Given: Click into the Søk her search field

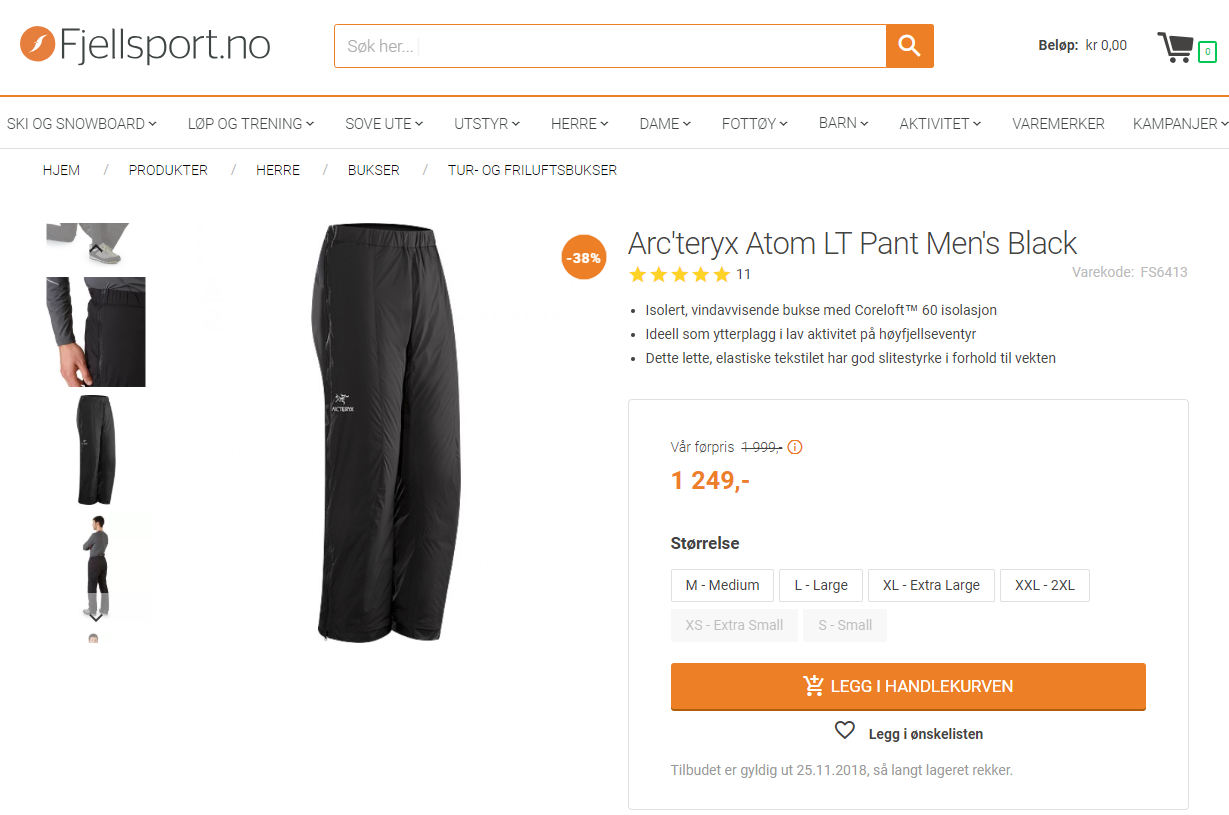Looking at the screenshot, I should point(610,46).
